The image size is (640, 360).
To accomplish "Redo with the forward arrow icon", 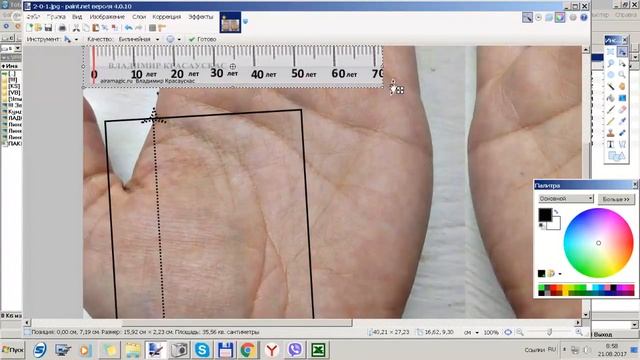I will 139,28.
